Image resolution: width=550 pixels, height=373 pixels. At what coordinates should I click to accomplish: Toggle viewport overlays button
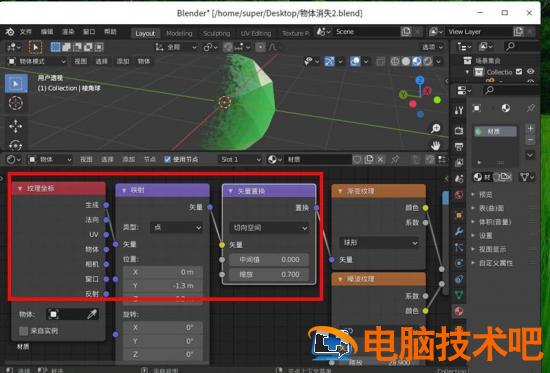(355, 61)
